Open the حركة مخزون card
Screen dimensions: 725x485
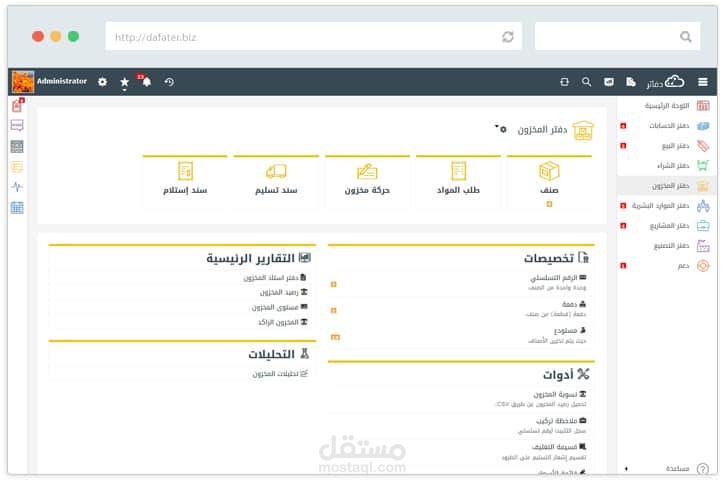pyautogui.click(x=367, y=183)
